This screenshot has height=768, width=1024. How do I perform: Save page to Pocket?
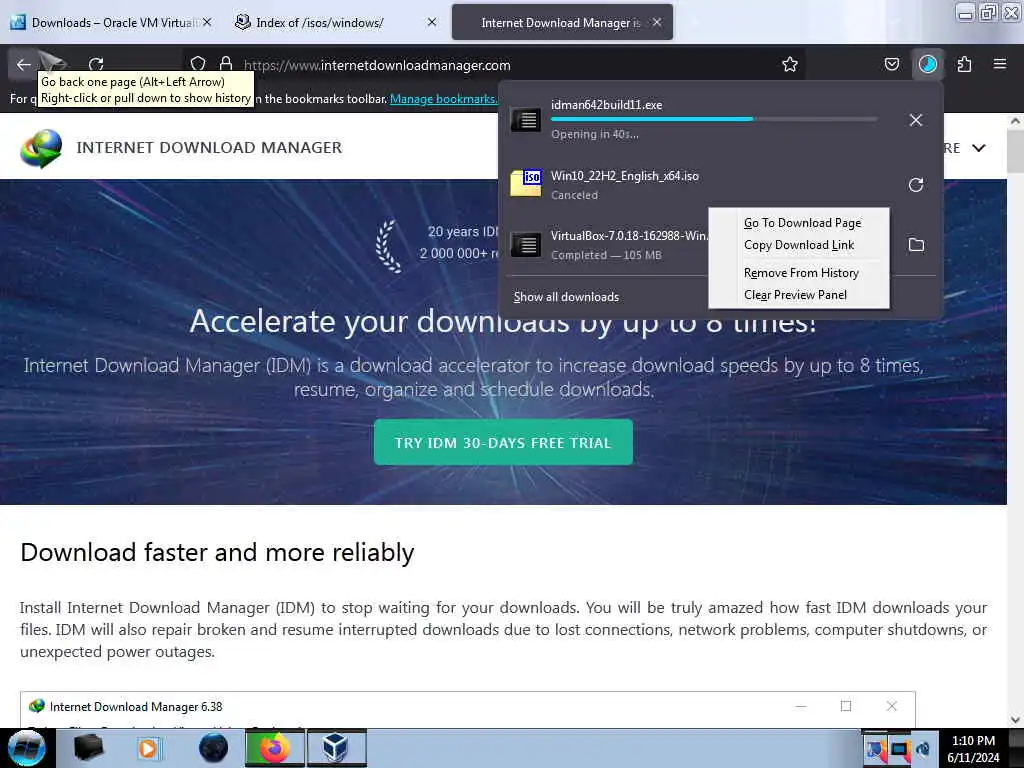coord(891,64)
